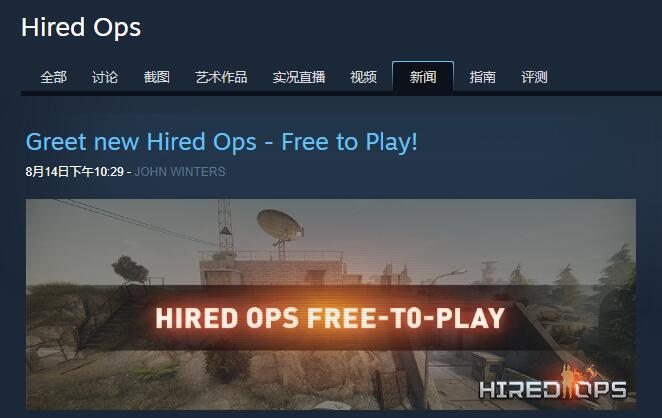This screenshot has width=662, height=418.
Task: Open the 'Greet new Hired Ops' headline
Action: pyautogui.click(x=222, y=142)
